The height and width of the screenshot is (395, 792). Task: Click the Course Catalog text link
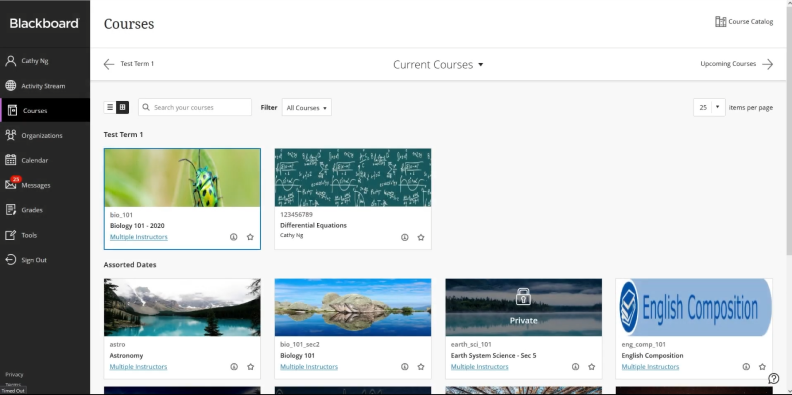pyautogui.click(x=751, y=22)
